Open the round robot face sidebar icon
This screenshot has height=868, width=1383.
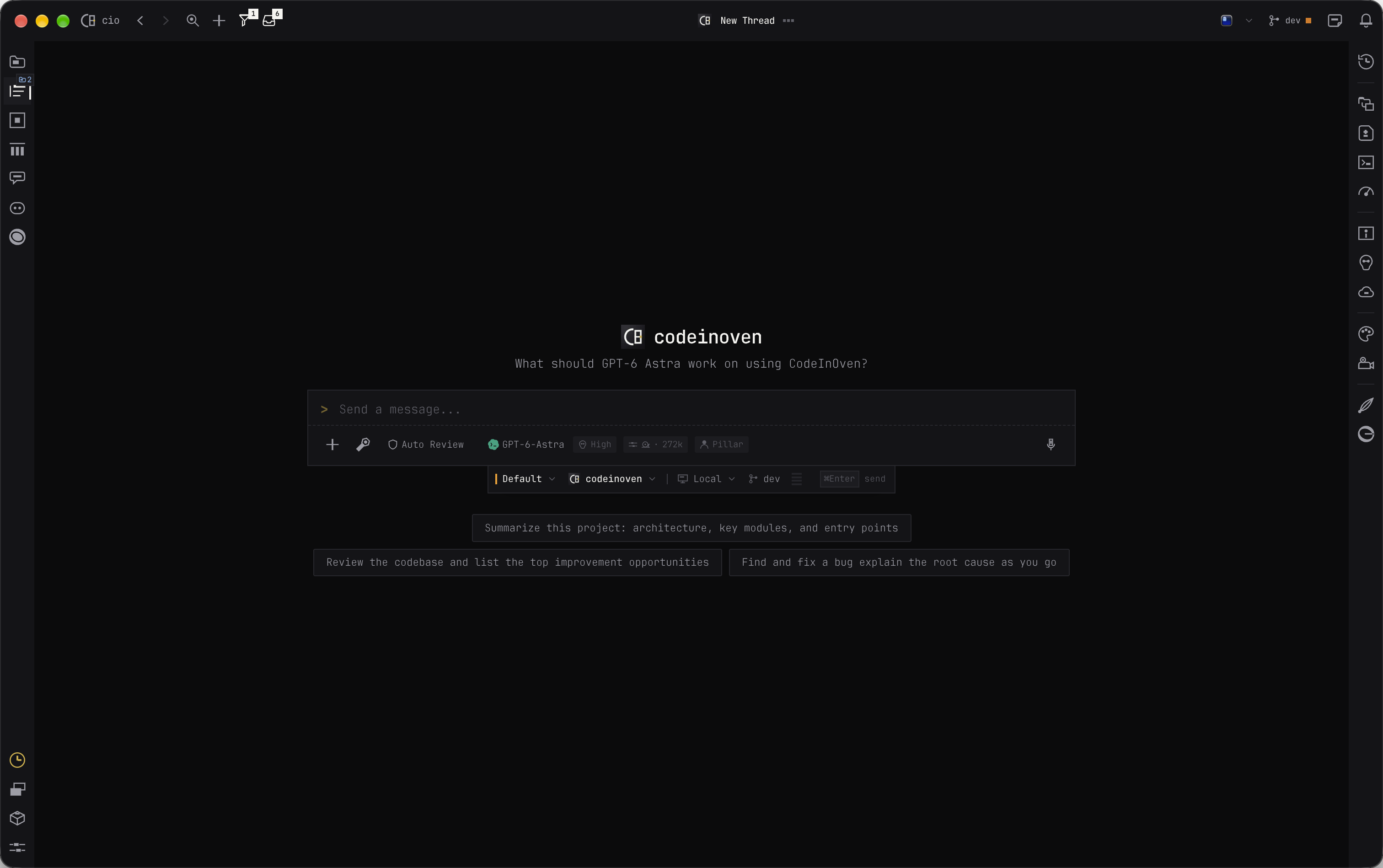point(17,208)
